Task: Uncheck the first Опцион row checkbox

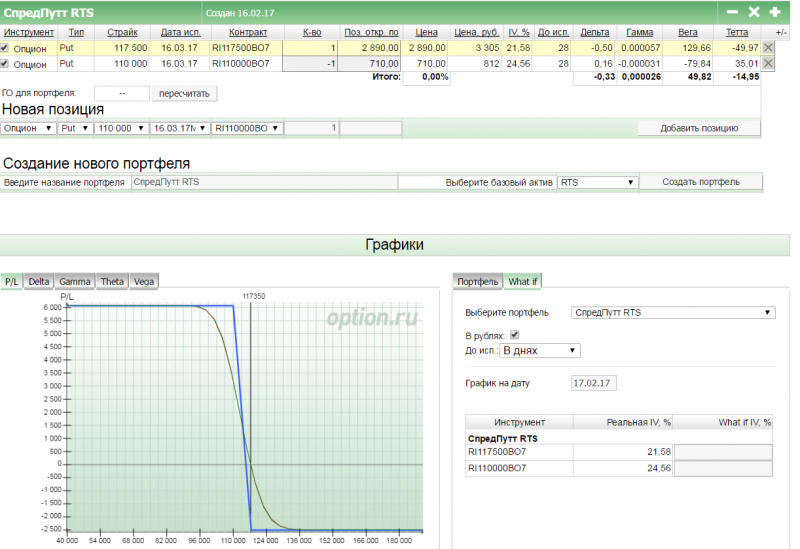Action: (5, 48)
